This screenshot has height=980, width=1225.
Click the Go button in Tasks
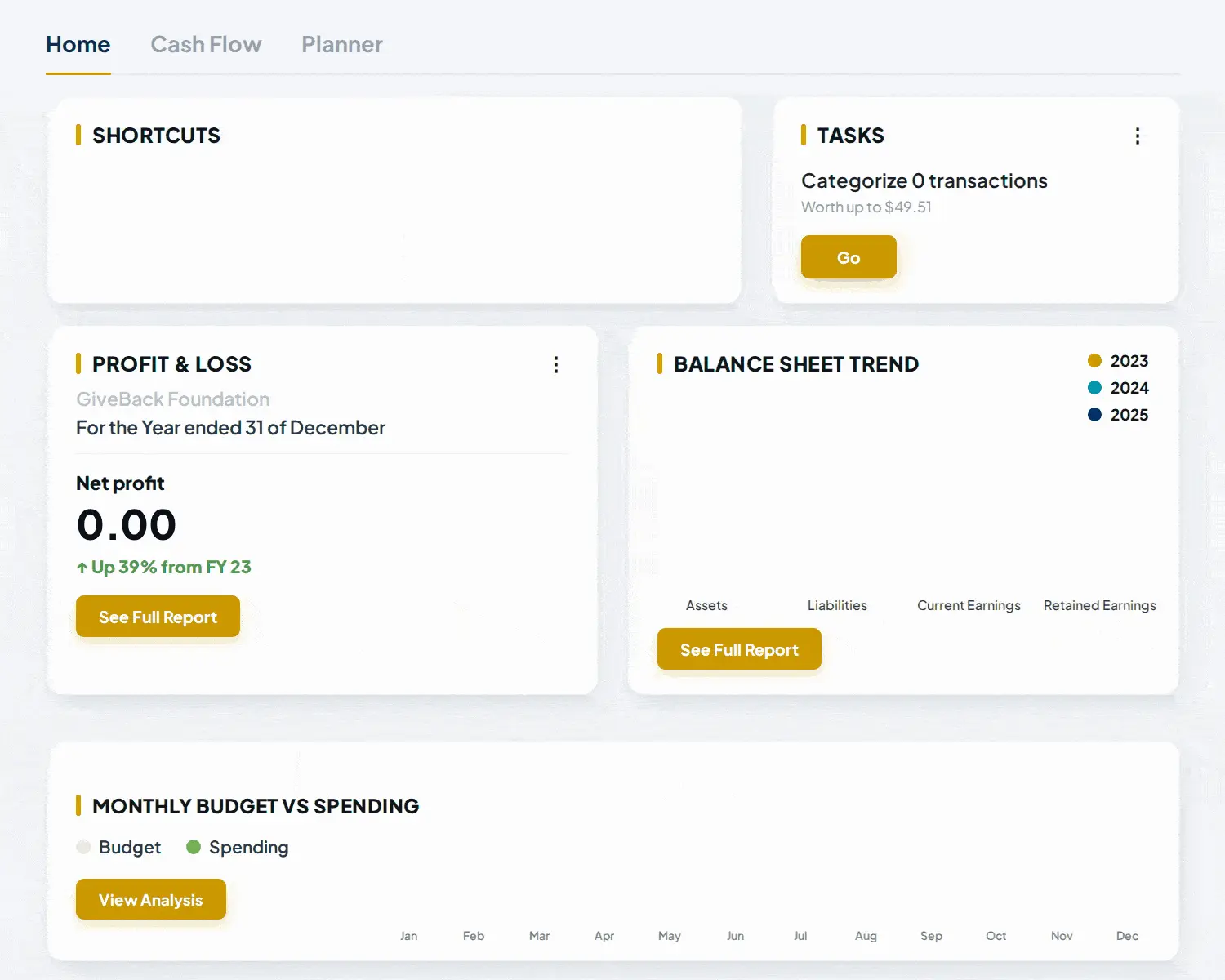point(849,257)
